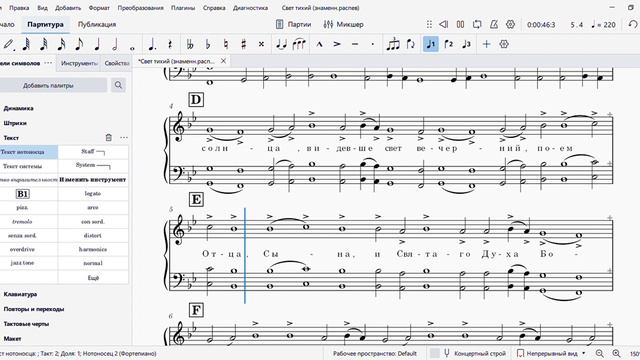
Task: Add marcato articulation
Action: [x=319, y=44]
